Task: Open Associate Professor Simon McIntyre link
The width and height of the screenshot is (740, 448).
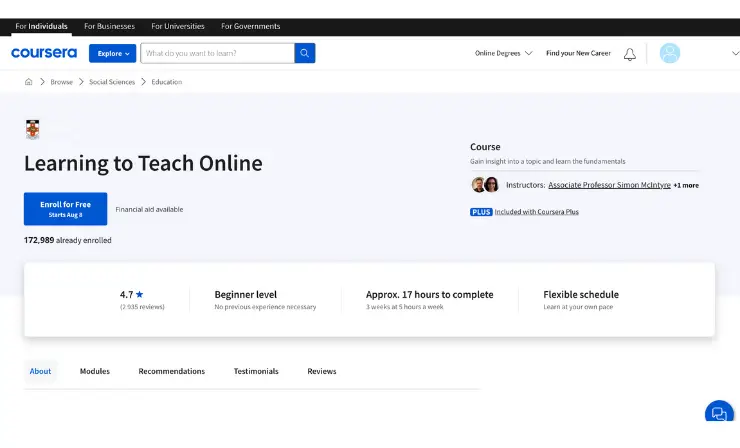Action: click(x=609, y=185)
